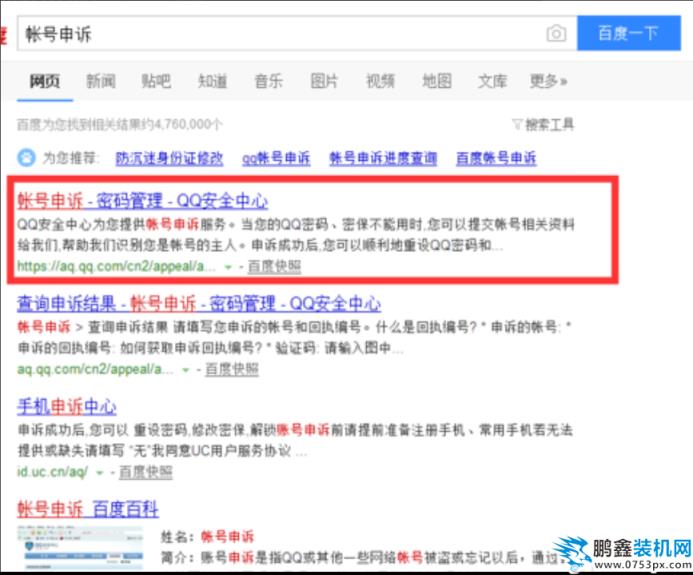Open the 文库 tab
Image resolution: width=693 pixels, height=575 pixels.
coord(492,81)
